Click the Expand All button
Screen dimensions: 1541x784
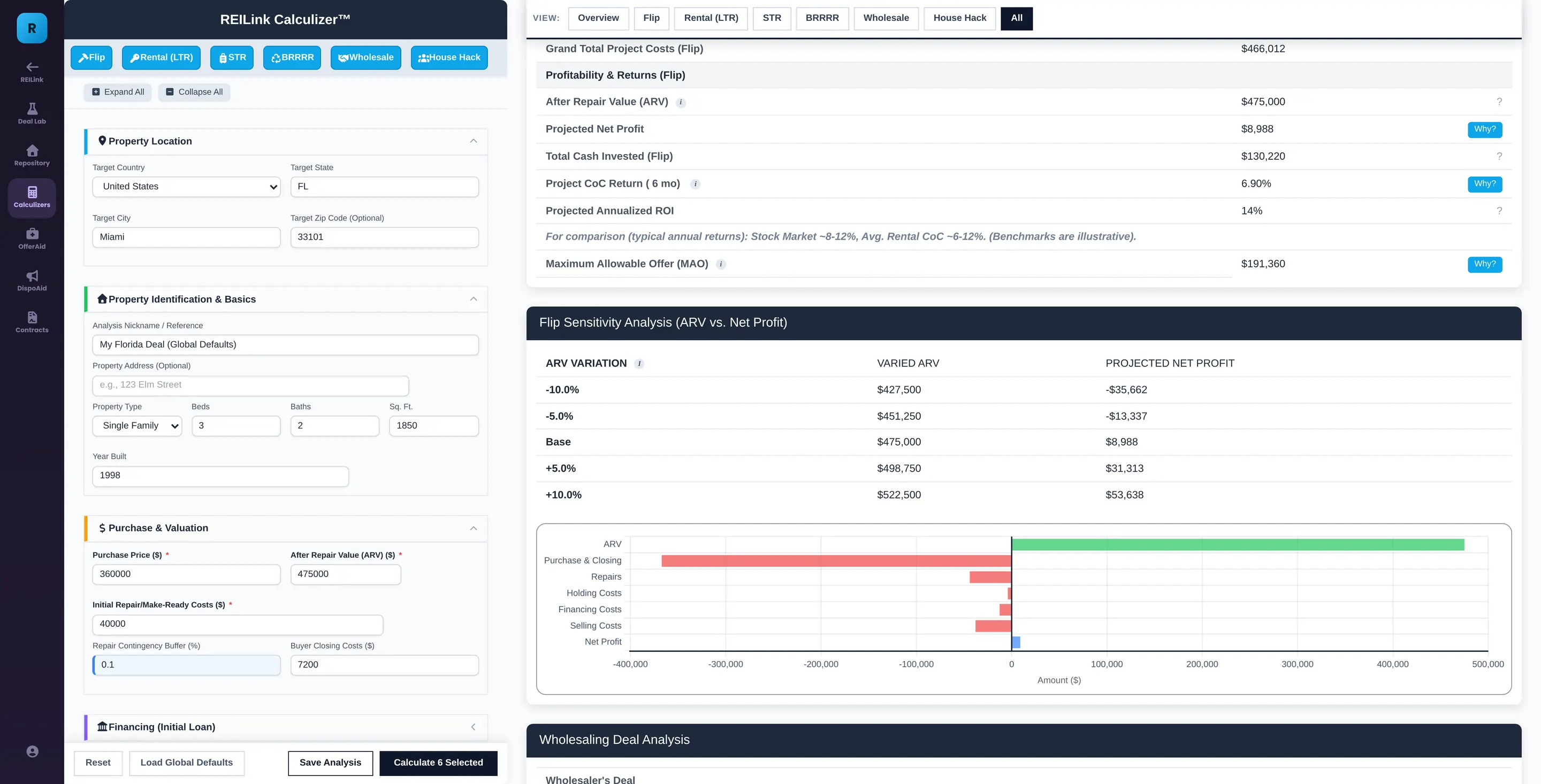coord(118,92)
